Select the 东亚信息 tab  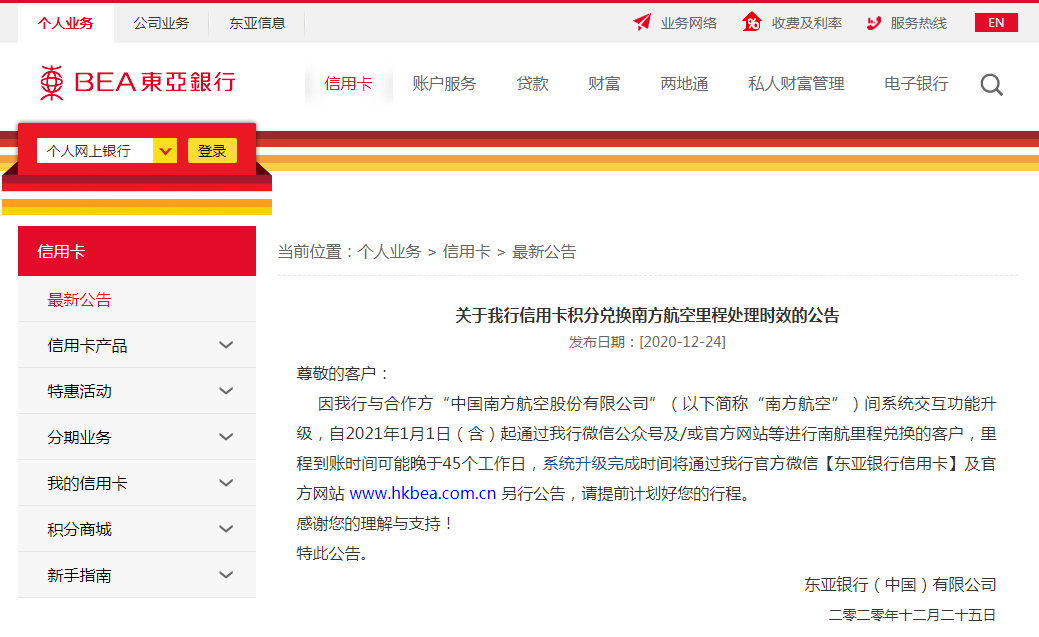(257, 23)
